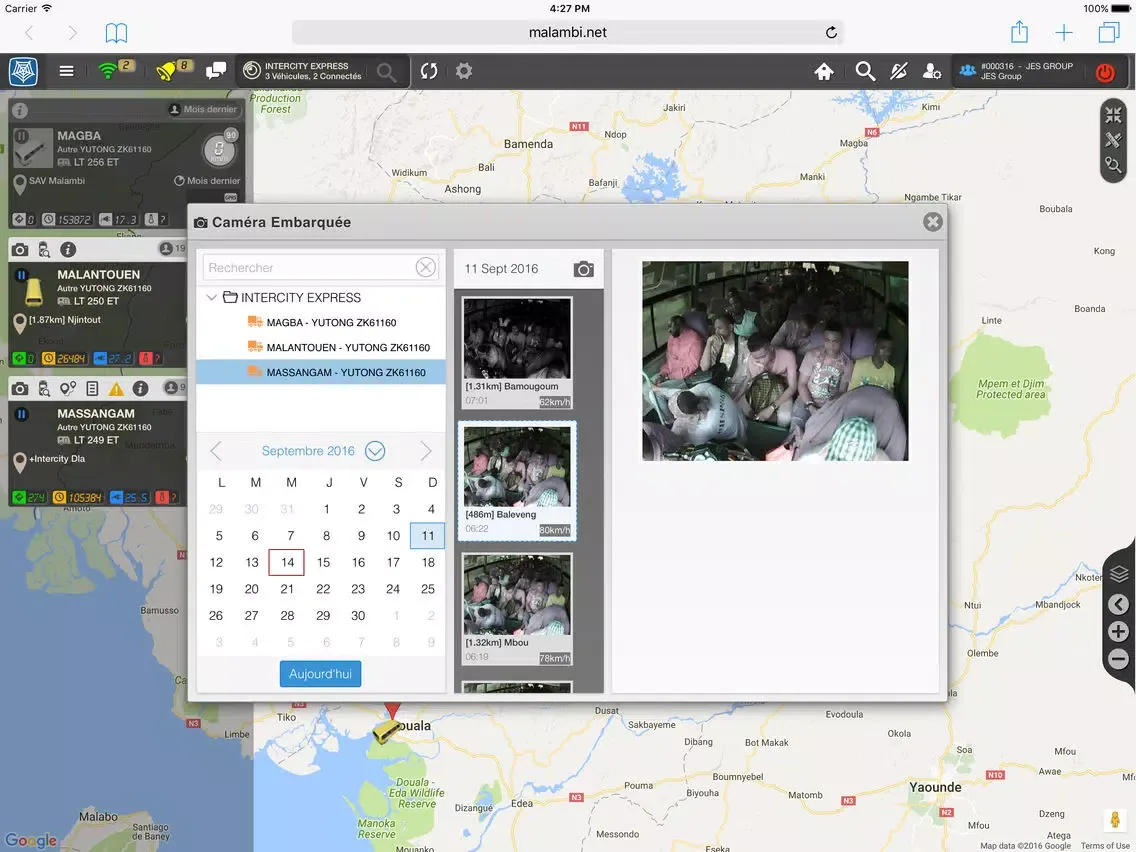Go to previous month in calendar
The image size is (1136, 852).
[x=215, y=451]
